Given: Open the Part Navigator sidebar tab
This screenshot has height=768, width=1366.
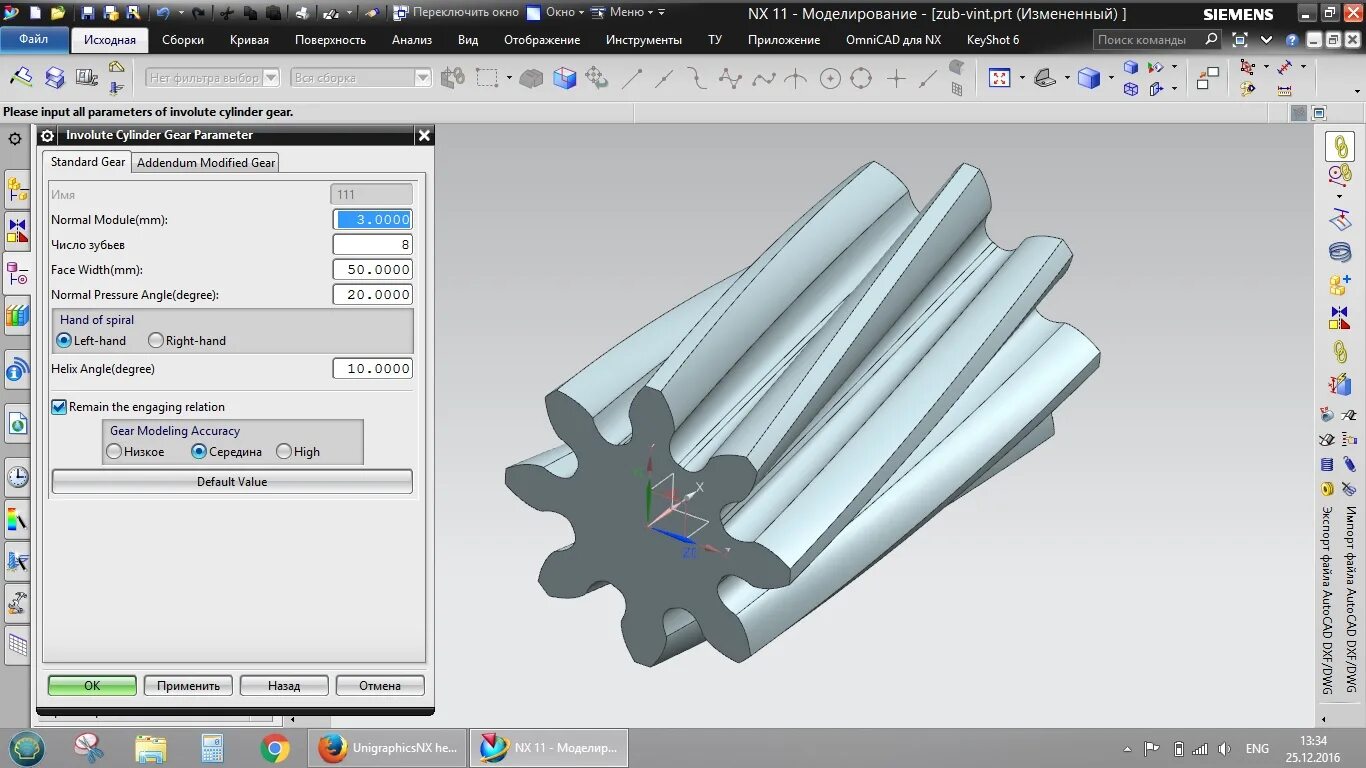Looking at the screenshot, I should click(17, 273).
